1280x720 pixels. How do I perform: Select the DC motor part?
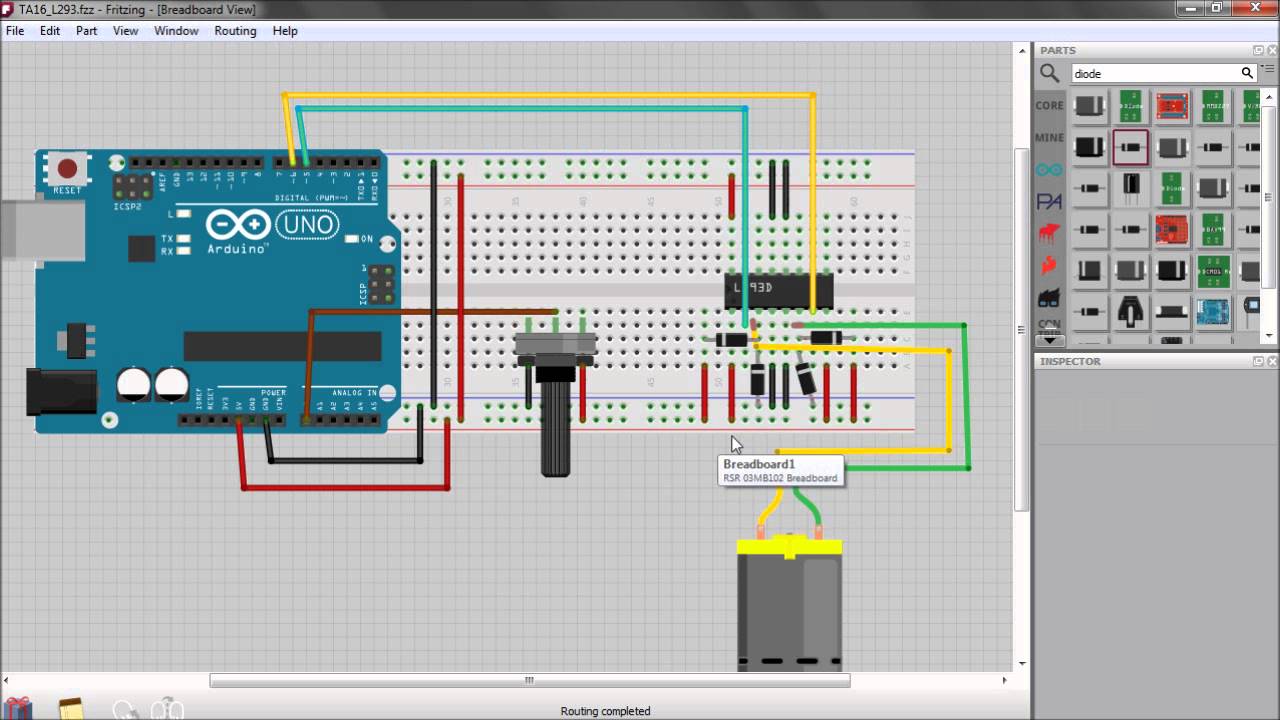point(790,605)
